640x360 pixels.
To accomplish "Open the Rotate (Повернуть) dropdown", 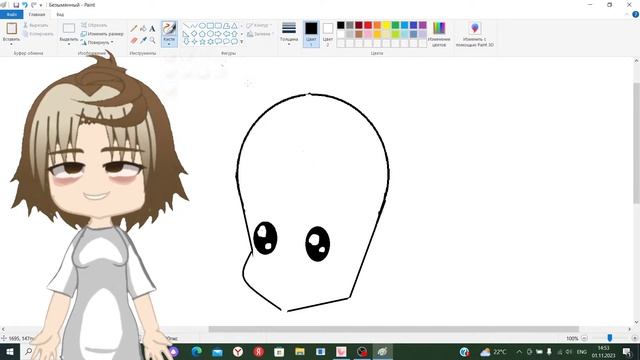I will [x=97, y=42].
